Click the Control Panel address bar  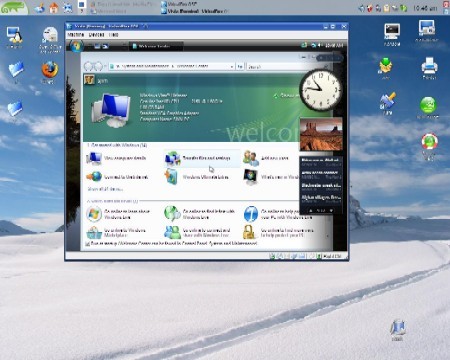pos(171,67)
